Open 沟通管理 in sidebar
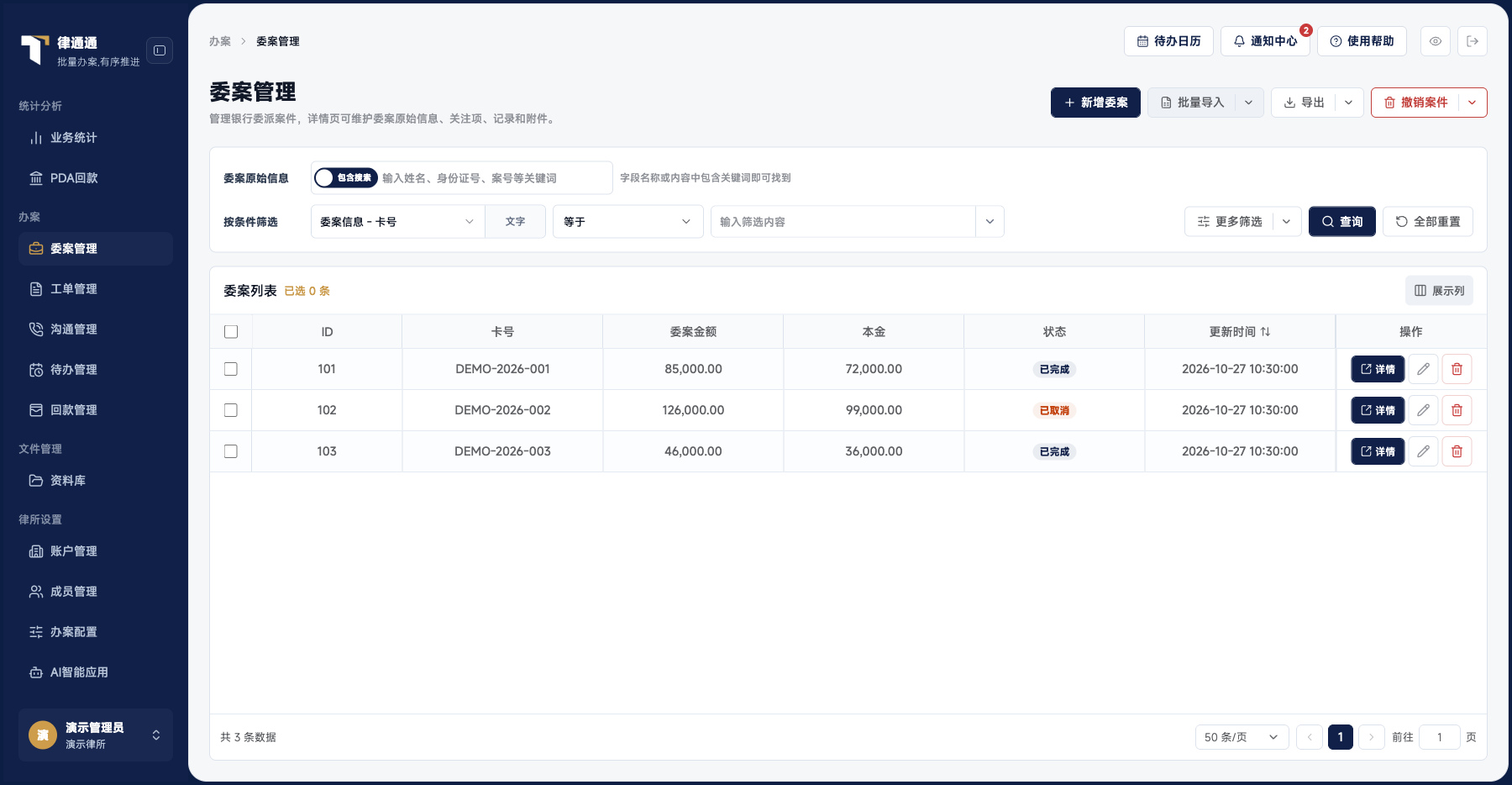The image size is (1512, 785). pos(96,329)
